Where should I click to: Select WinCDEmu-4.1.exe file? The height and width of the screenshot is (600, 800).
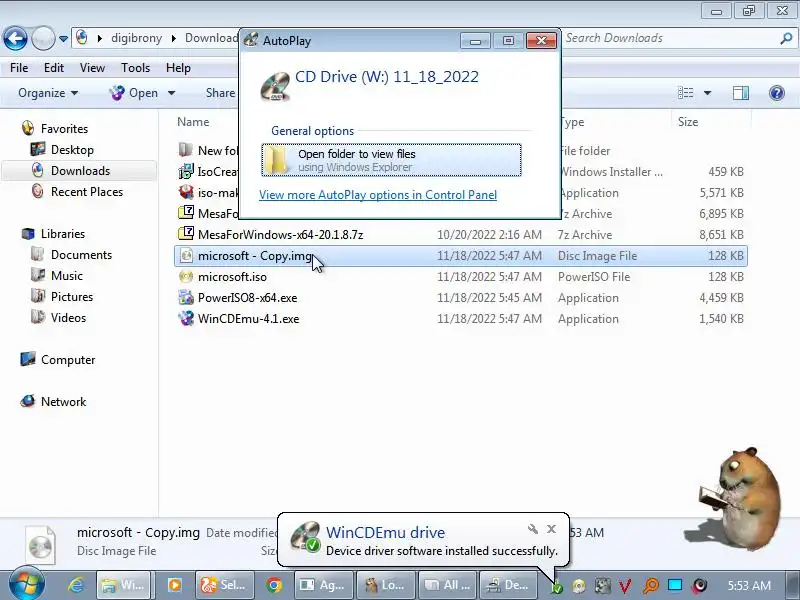[x=461, y=318]
